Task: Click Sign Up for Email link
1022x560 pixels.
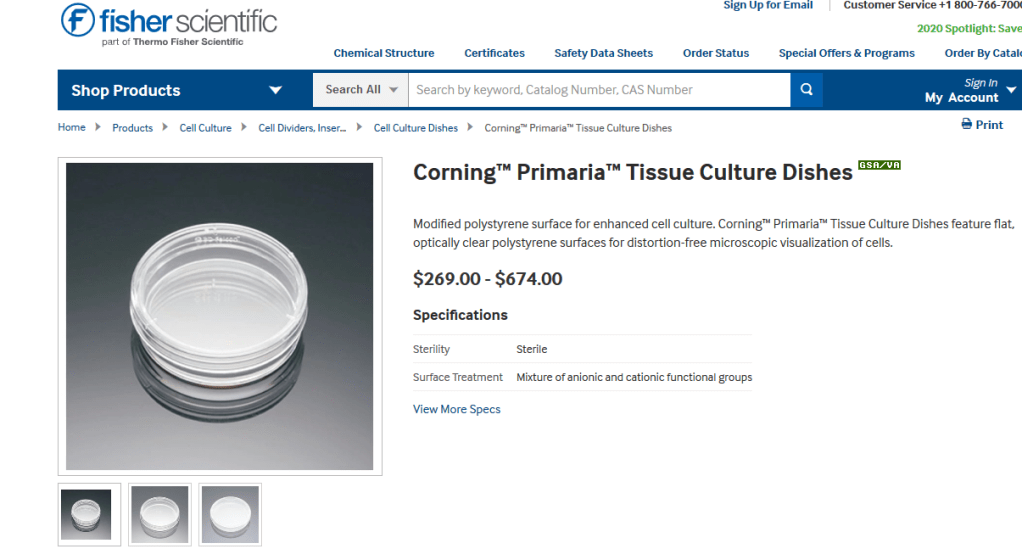Action: (x=768, y=6)
